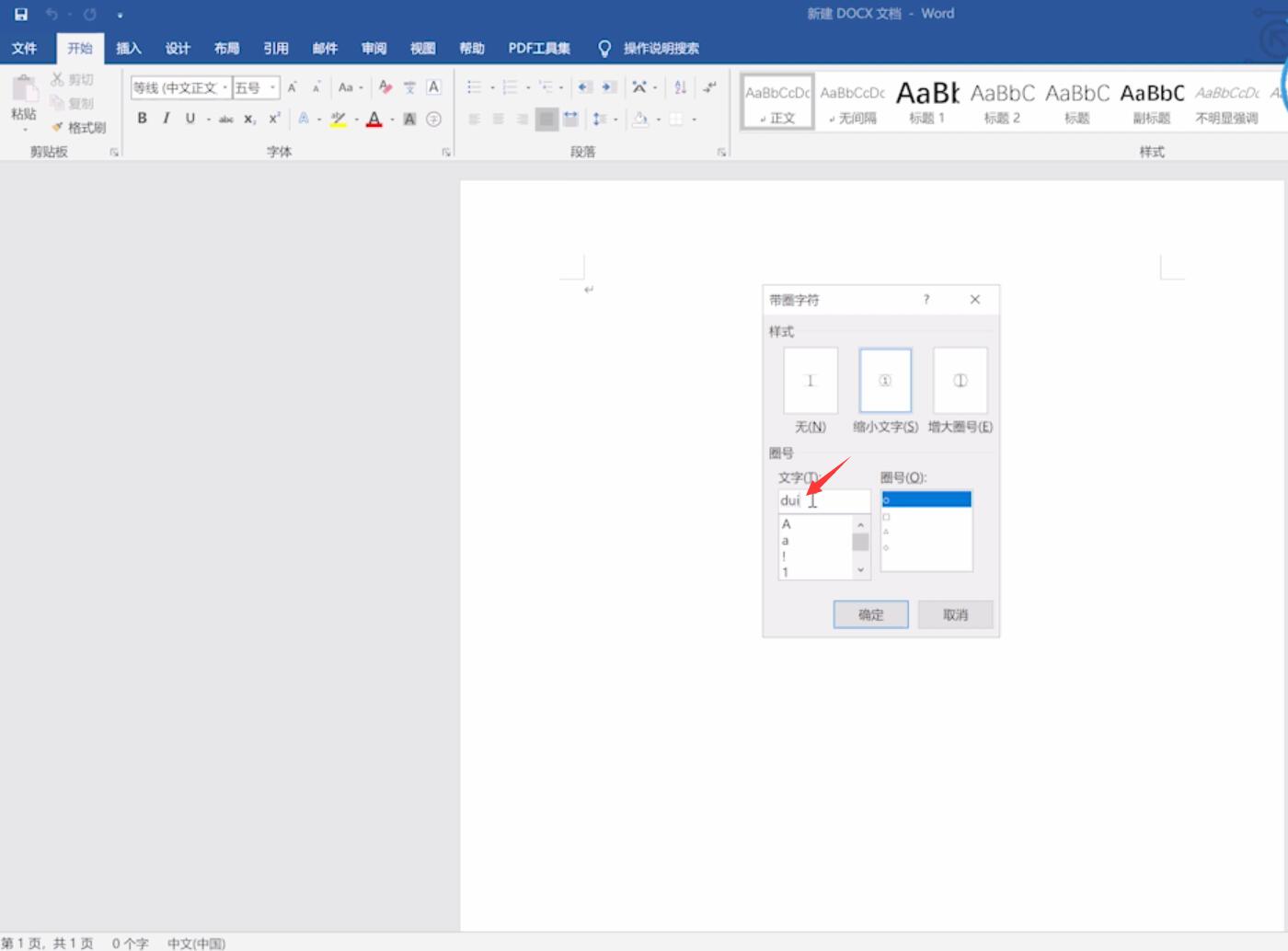
Task: Click the Phonetic Guide (文) icon
Action: click(x=409, y=87)
